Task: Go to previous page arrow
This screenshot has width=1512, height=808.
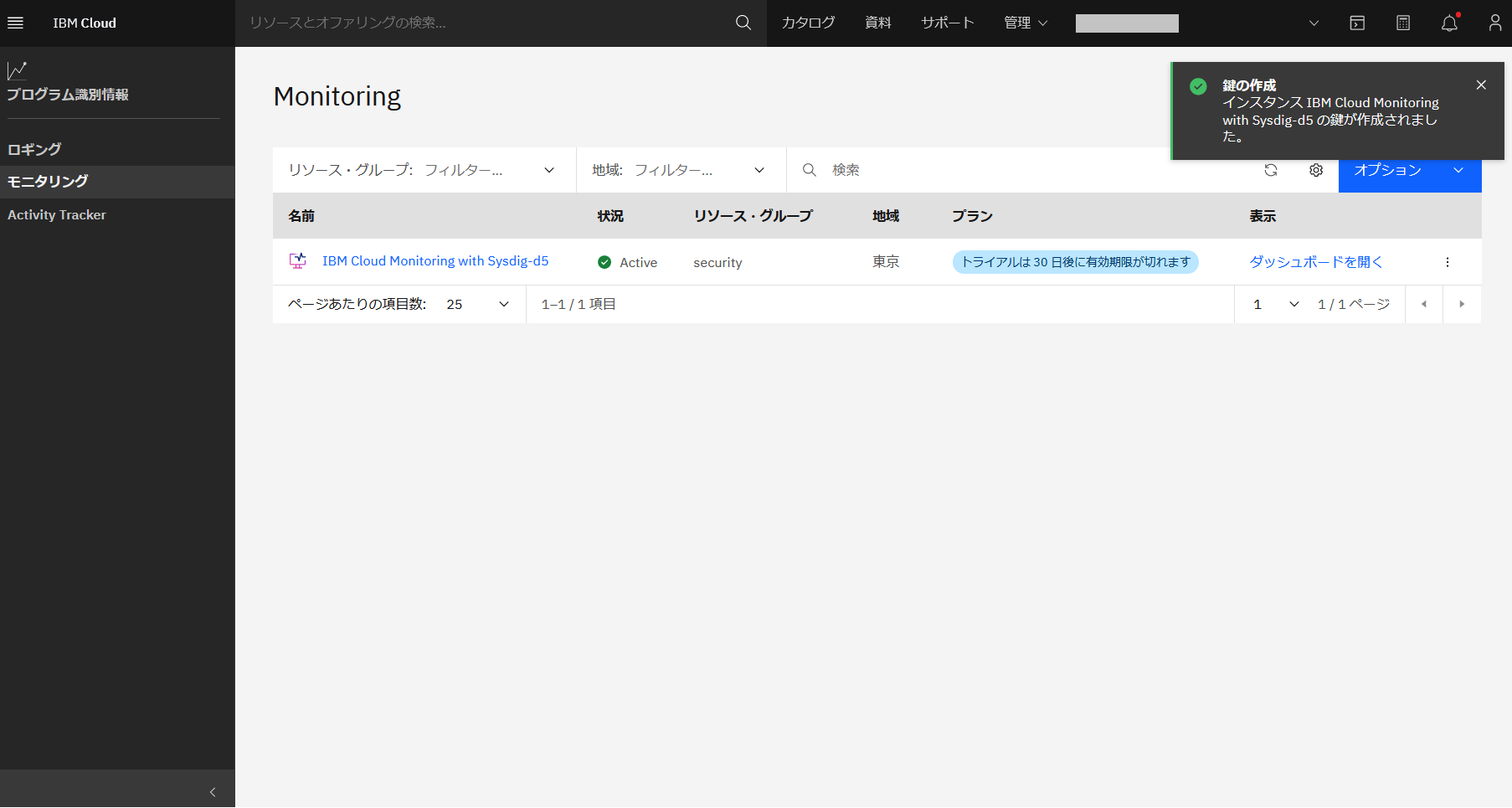Action: tap(1424, 304)
